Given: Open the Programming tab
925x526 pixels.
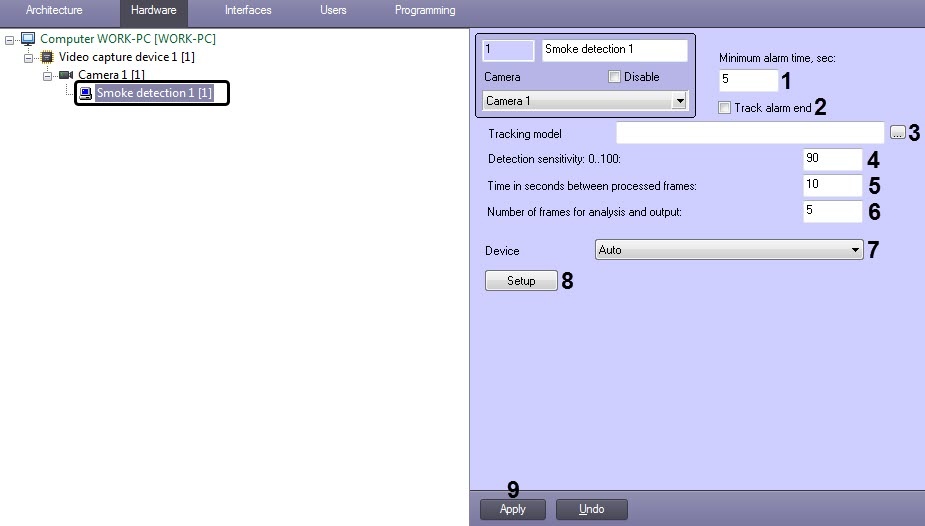Looking at the screenshot, I should 424,10.
